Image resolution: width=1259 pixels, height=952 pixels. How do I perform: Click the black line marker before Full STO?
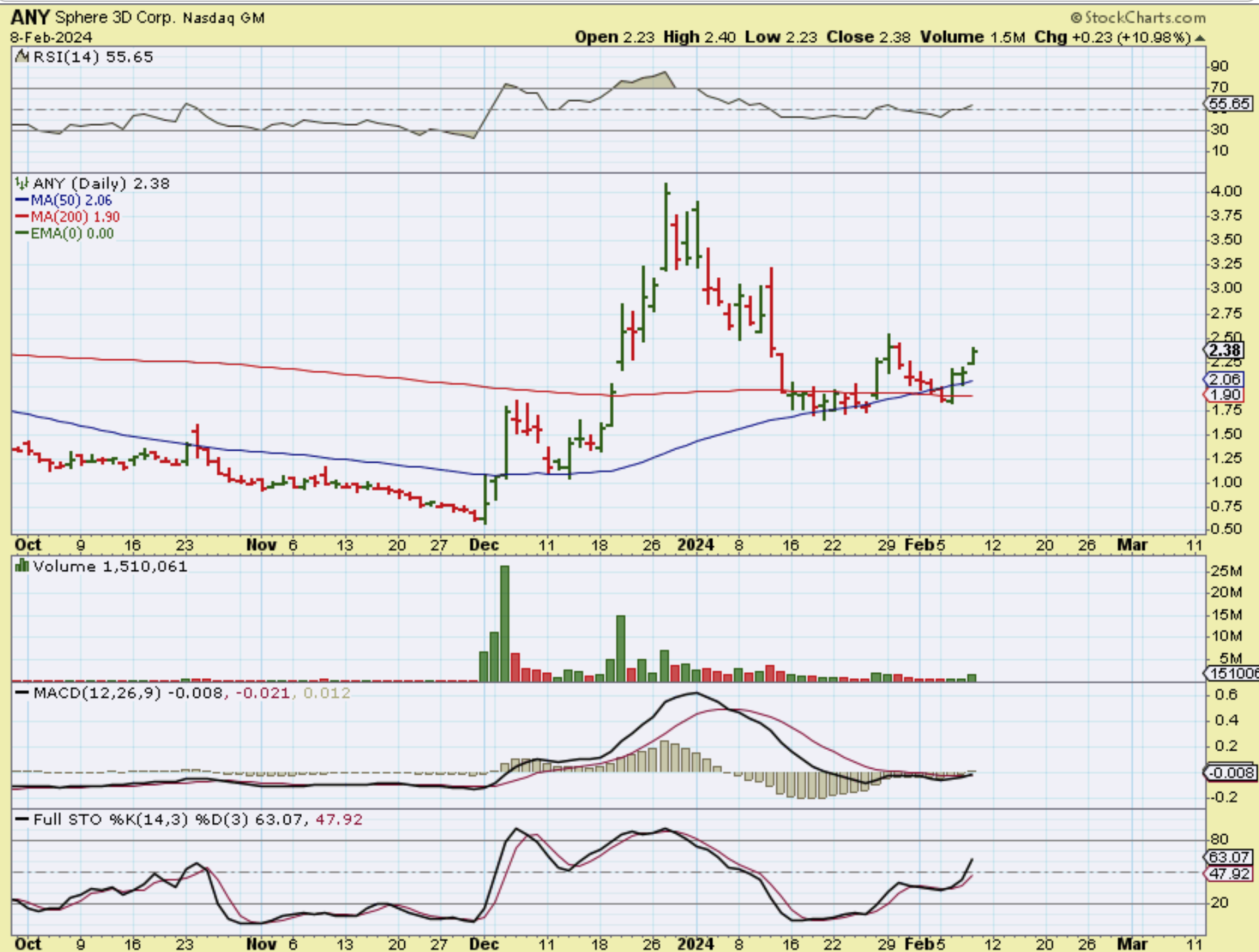[23, 819]
